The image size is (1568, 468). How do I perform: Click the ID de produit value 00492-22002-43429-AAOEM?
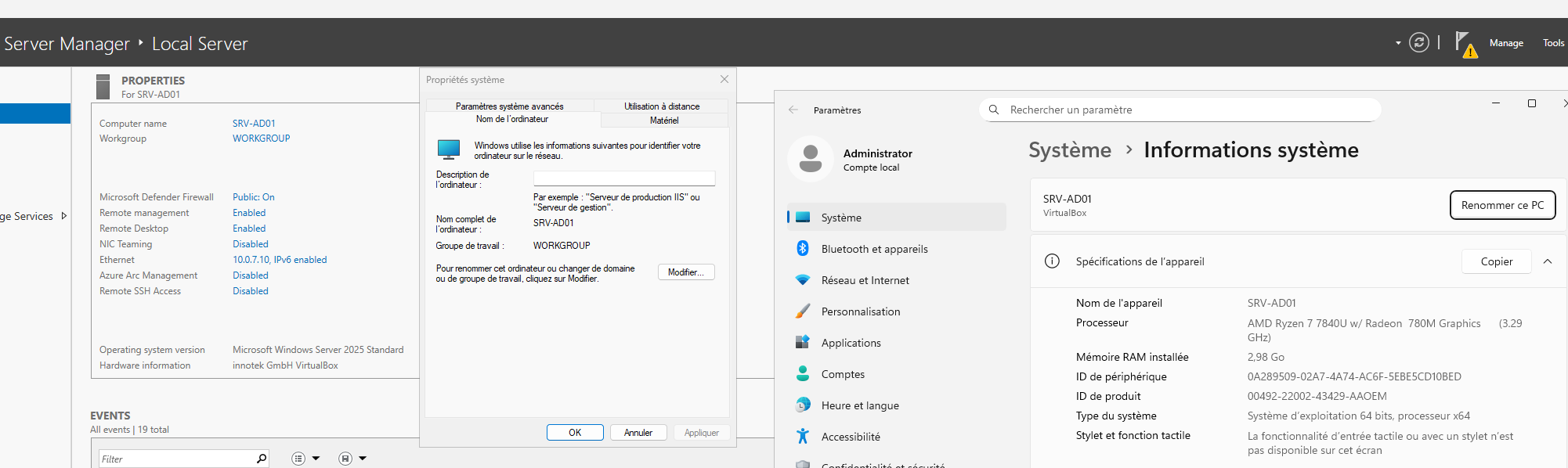tap(1317, 396)
